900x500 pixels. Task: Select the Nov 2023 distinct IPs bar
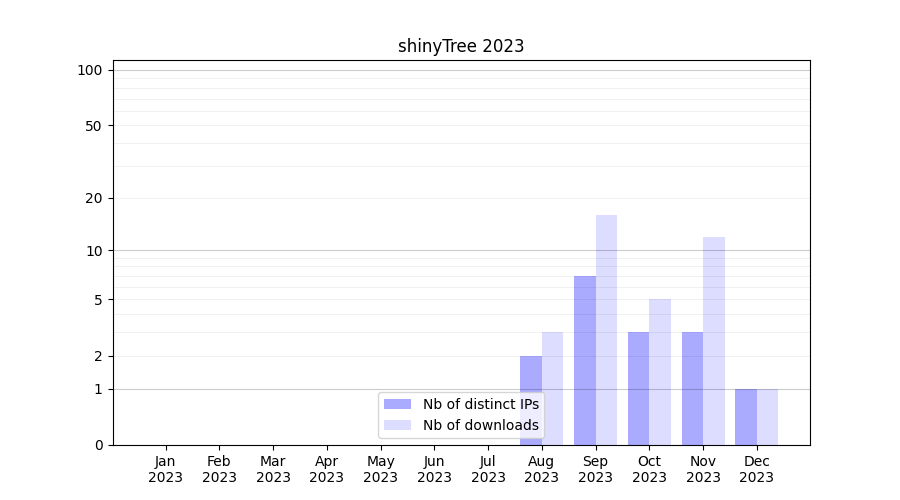pyautogui.click(x=692, y=388)
